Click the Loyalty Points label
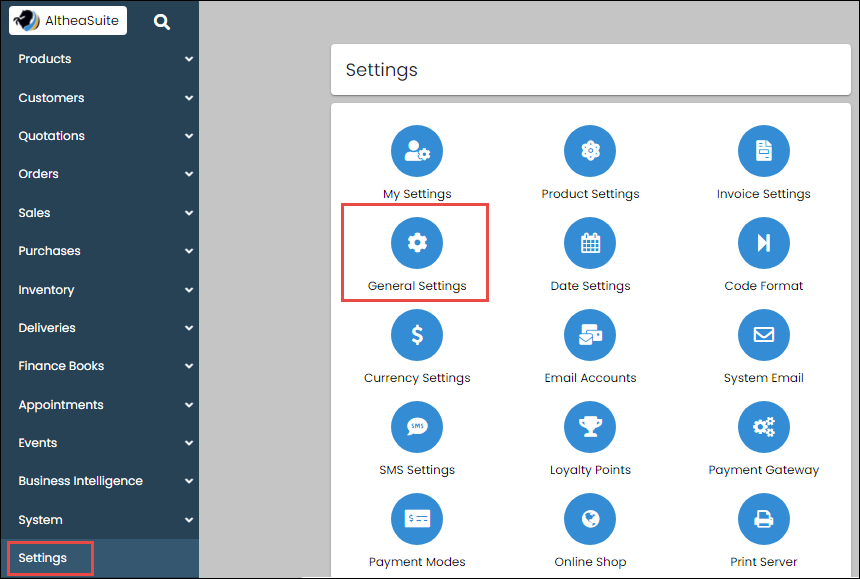Screen dimensions: 860x579 point(590,470)
